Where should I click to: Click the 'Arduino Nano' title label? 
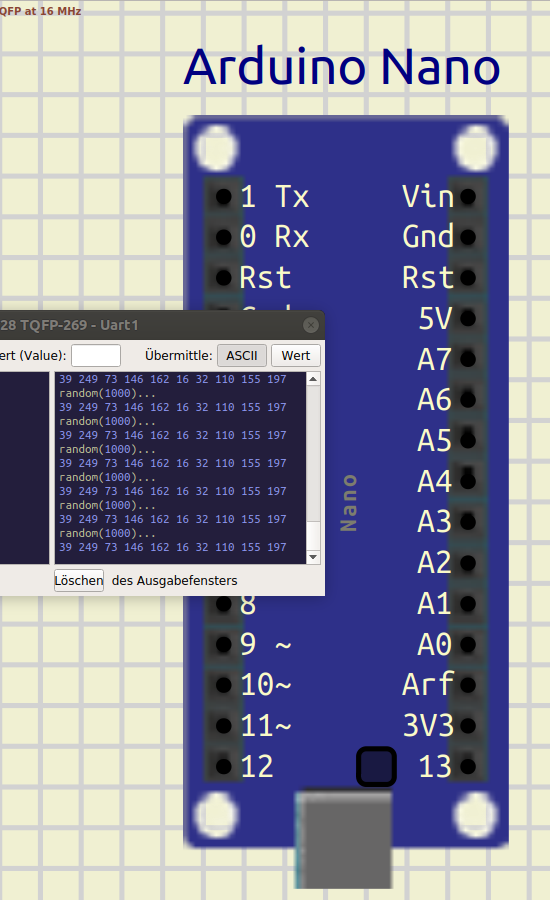click(342, 67)
